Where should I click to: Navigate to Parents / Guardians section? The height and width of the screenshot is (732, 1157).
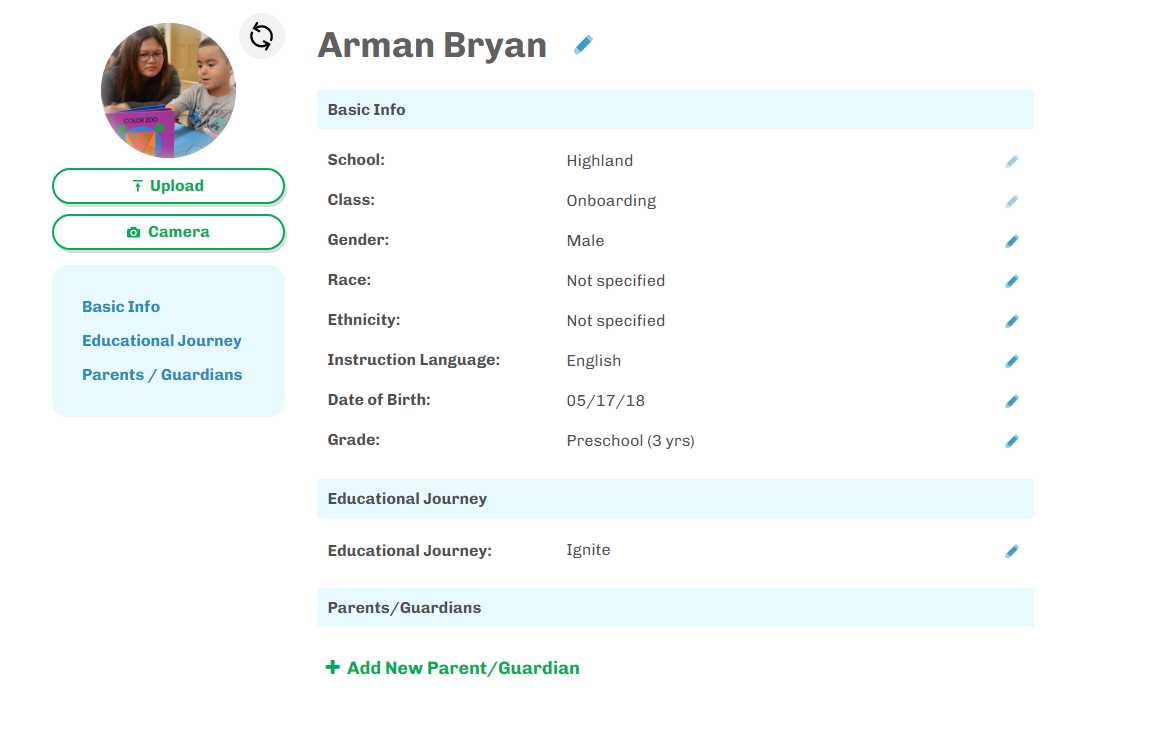pos(162,375)
